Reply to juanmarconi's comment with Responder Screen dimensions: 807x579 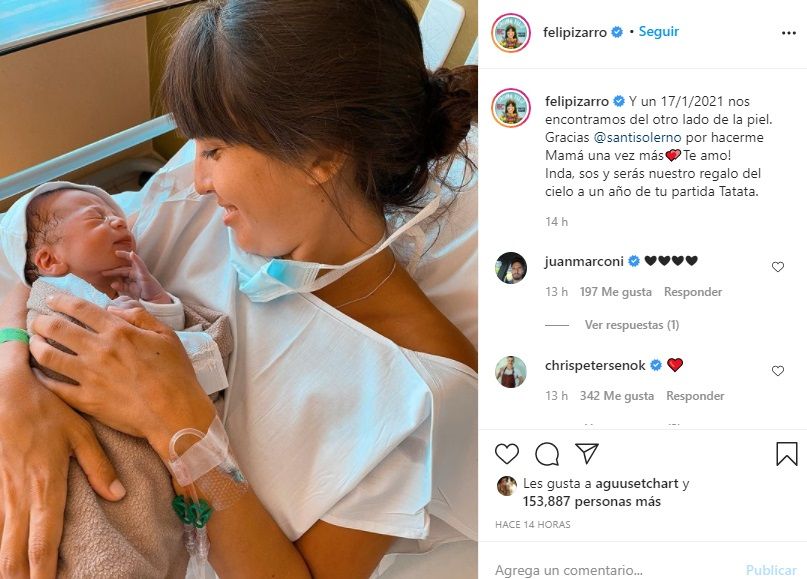coord(693,292)
